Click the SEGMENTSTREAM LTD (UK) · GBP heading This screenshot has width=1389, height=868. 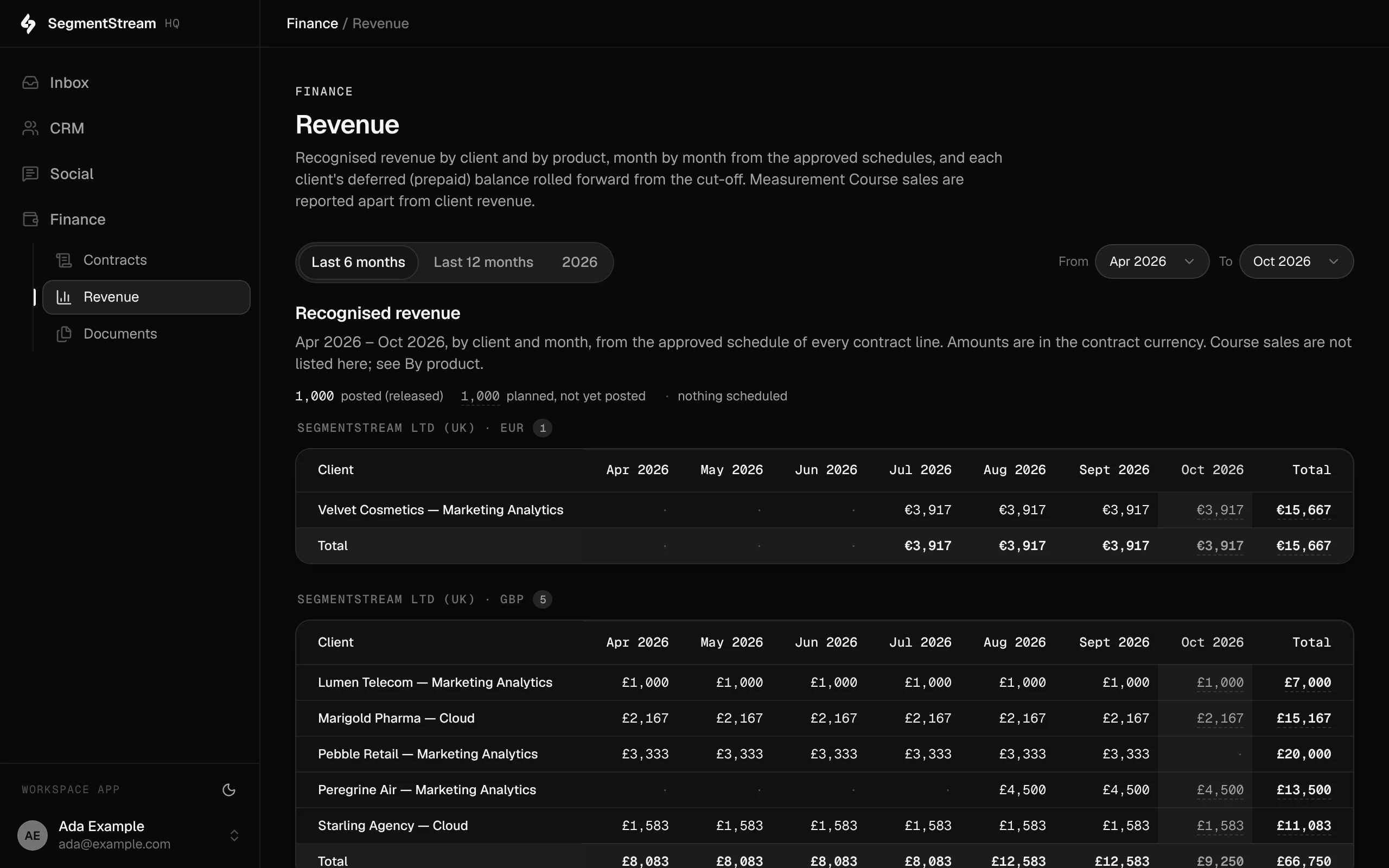410,600
